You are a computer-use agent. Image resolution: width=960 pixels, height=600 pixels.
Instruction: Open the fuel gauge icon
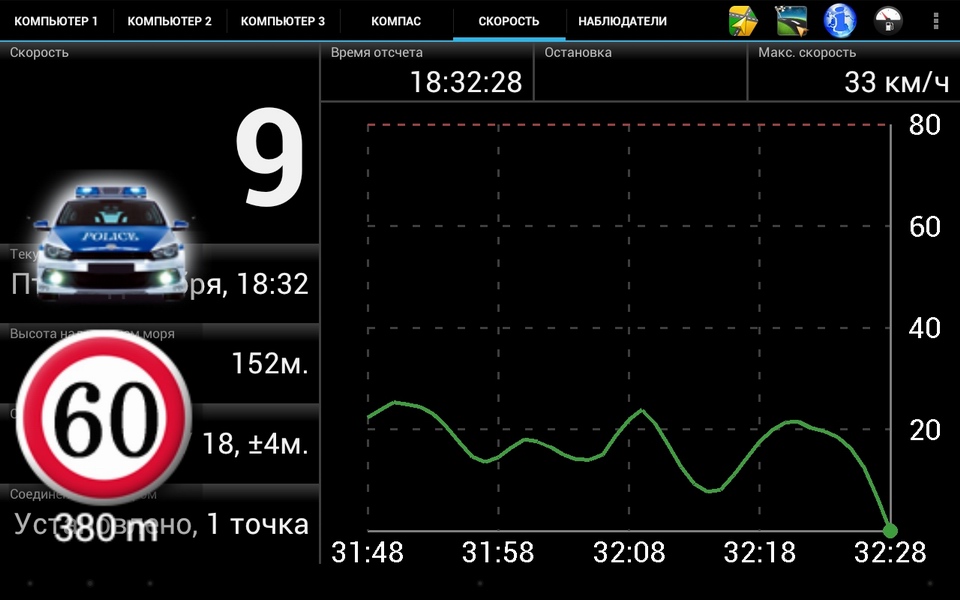point(888,21)
